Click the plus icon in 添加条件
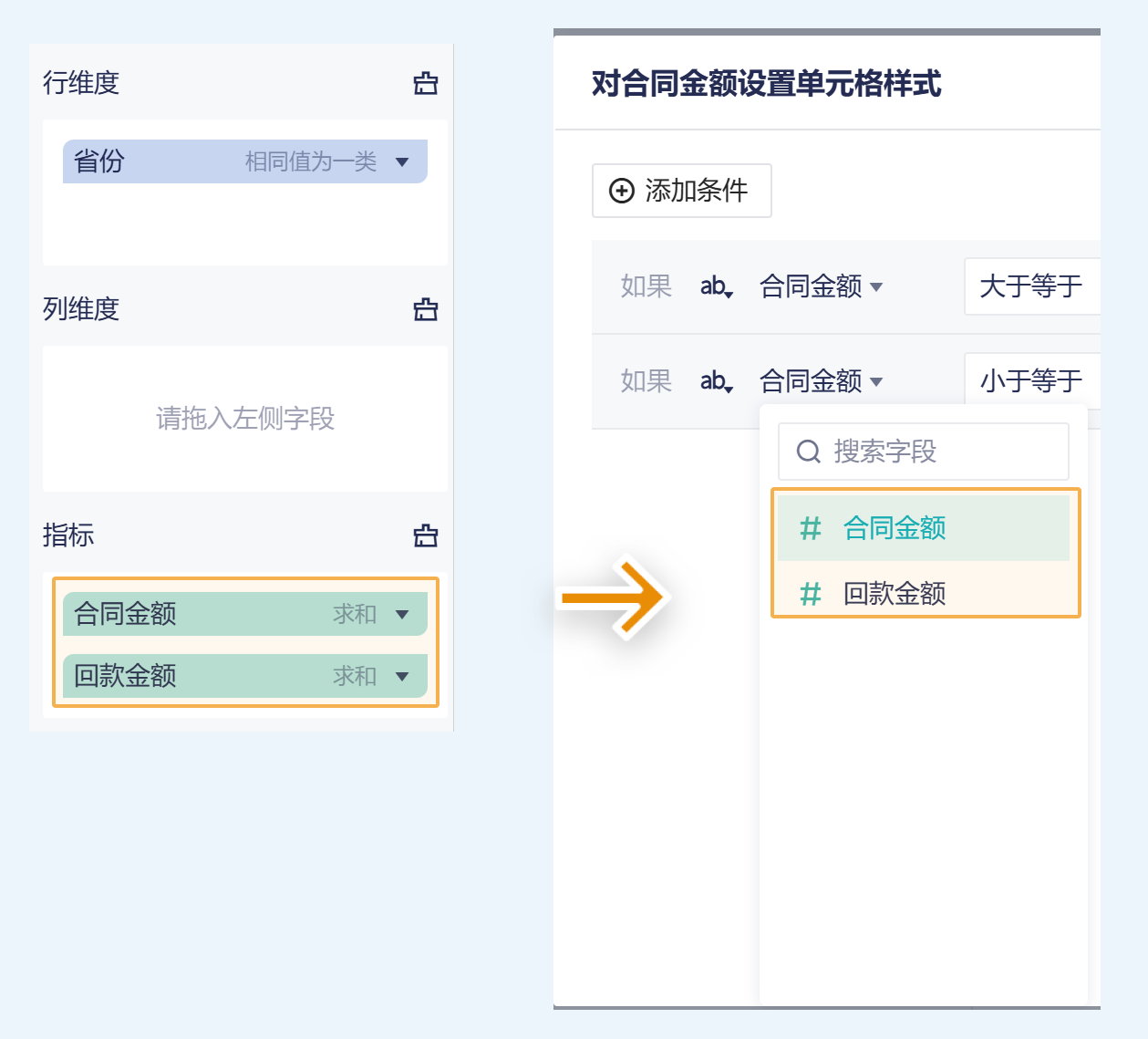 (x=622, y=191)
